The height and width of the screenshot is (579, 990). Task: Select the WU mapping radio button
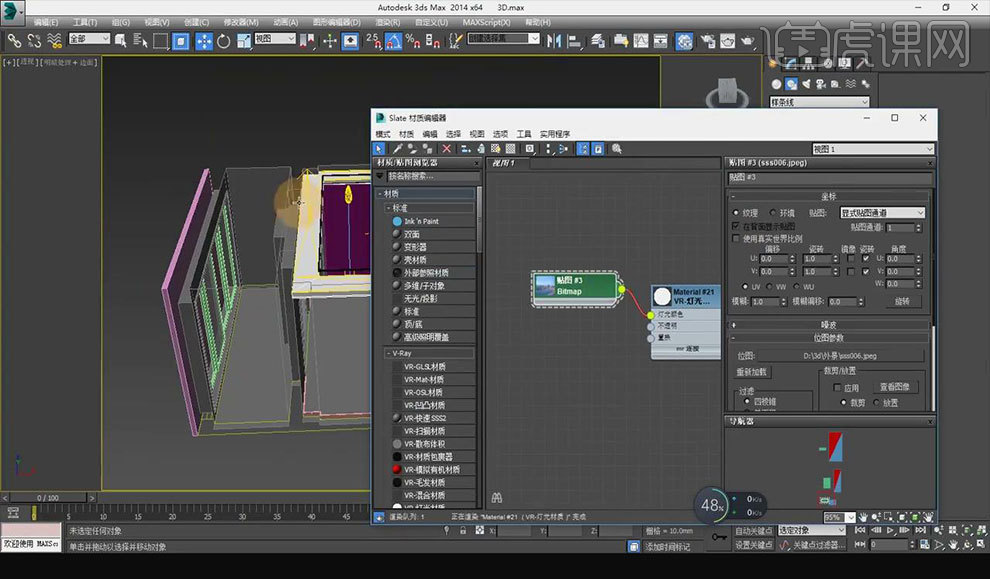tap(796, 287)
